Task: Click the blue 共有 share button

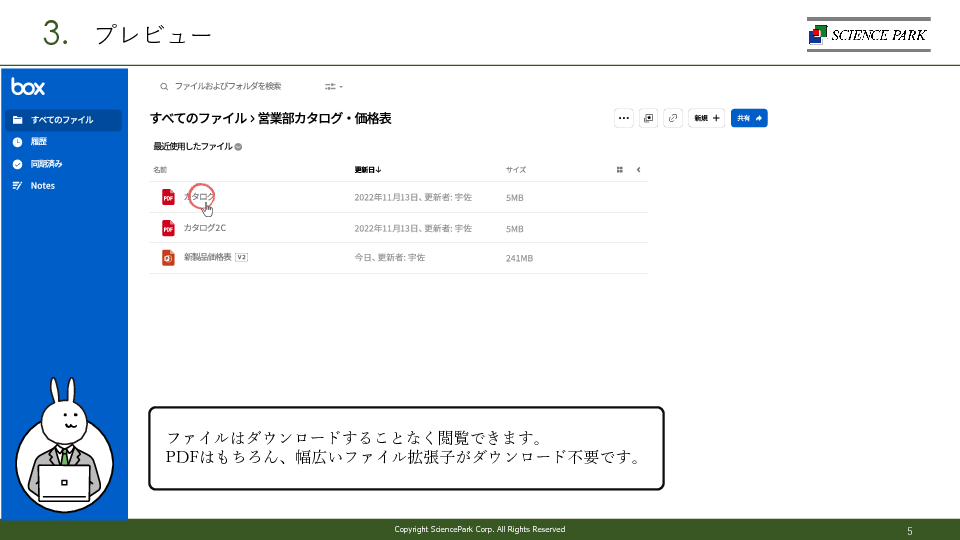Action: coord(749,118)
